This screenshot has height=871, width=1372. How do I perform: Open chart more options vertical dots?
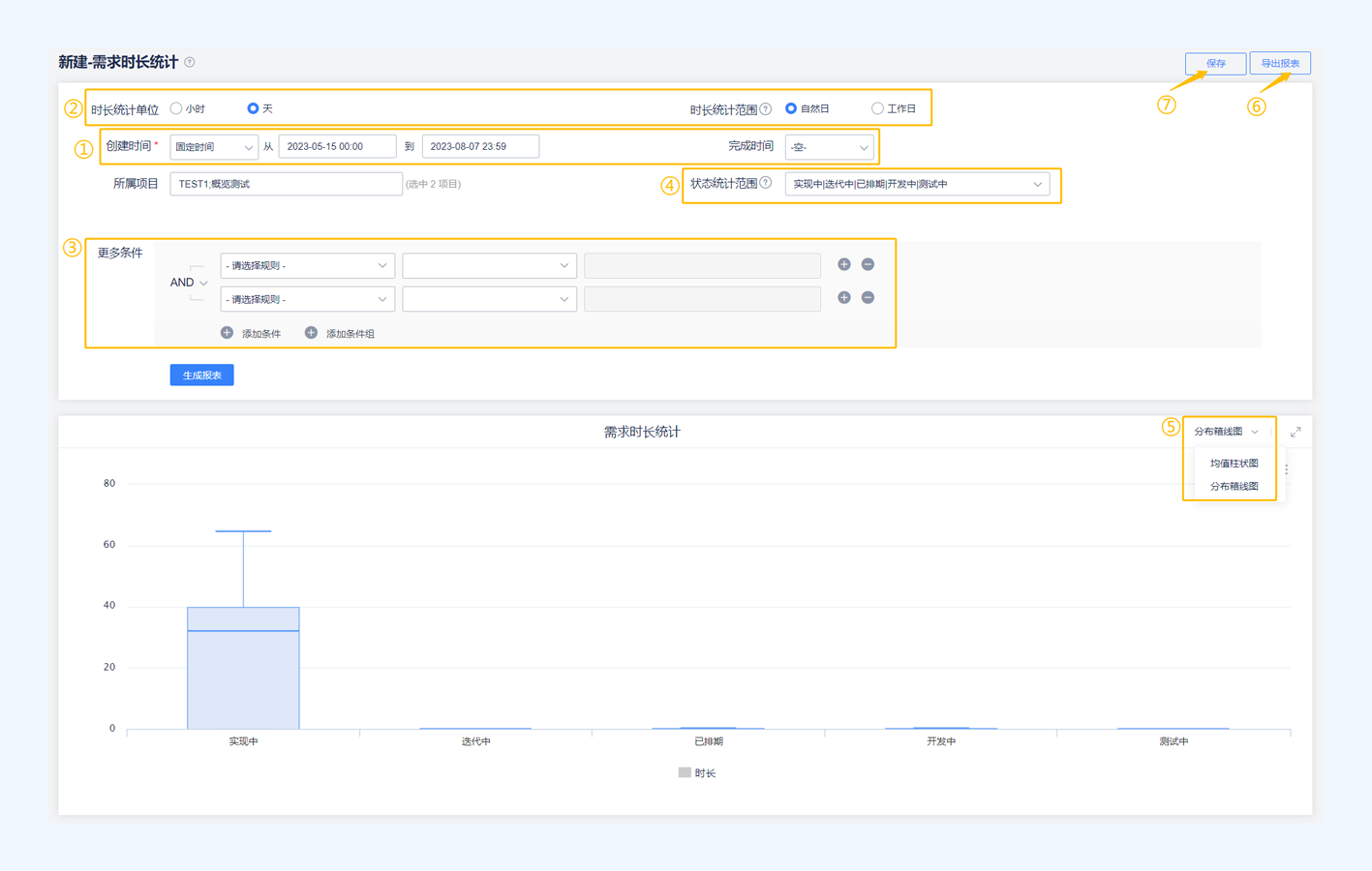[1286, 468]
